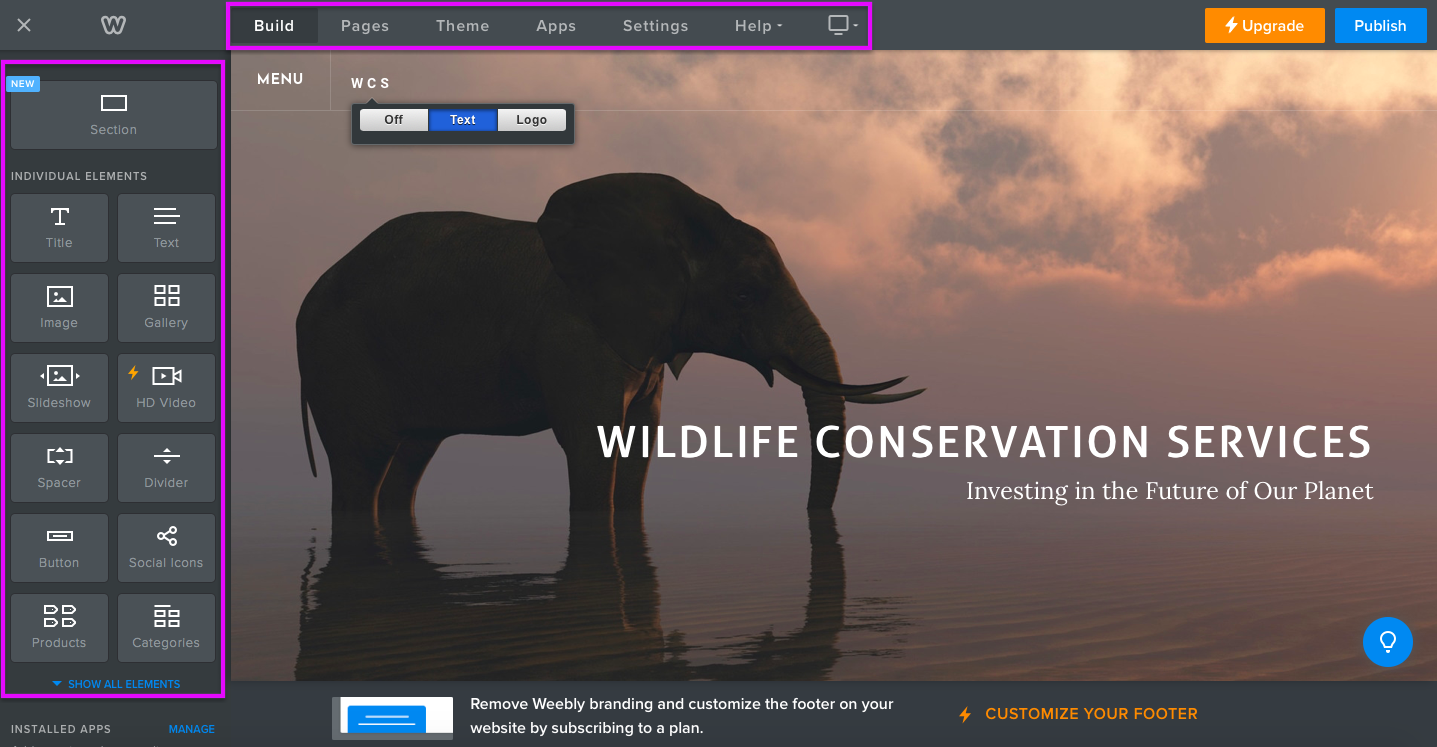
Task: Click the Spacer element icon
Action: point(59,468)
